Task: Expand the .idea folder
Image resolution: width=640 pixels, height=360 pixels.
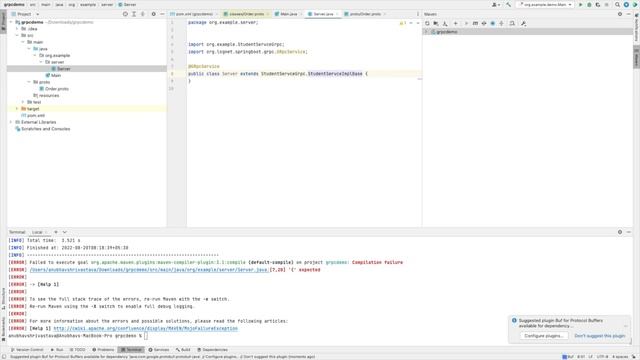Action: pyautogui.click(x=17, y=29)
